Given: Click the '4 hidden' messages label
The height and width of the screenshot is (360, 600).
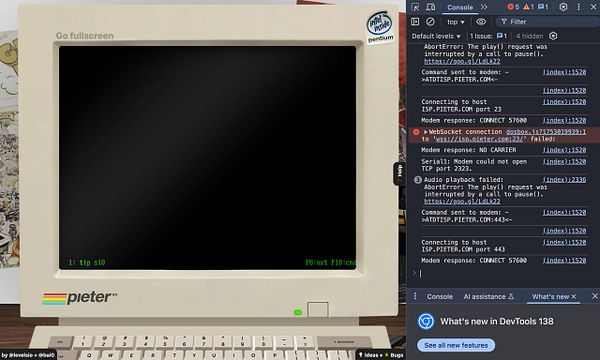Looking at the screenshot, I should click(530, 36).
